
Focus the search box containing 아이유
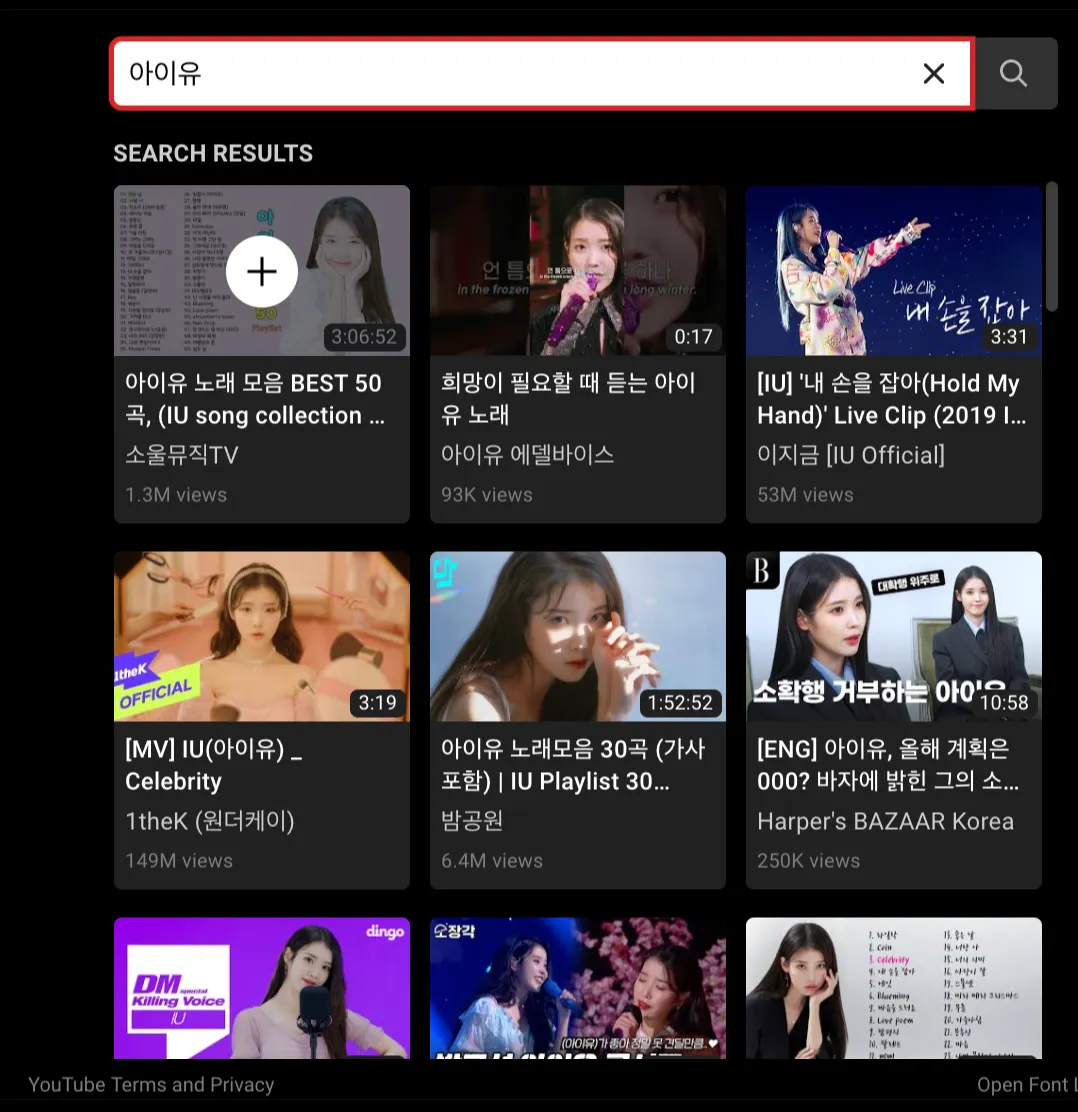point(543,73)
